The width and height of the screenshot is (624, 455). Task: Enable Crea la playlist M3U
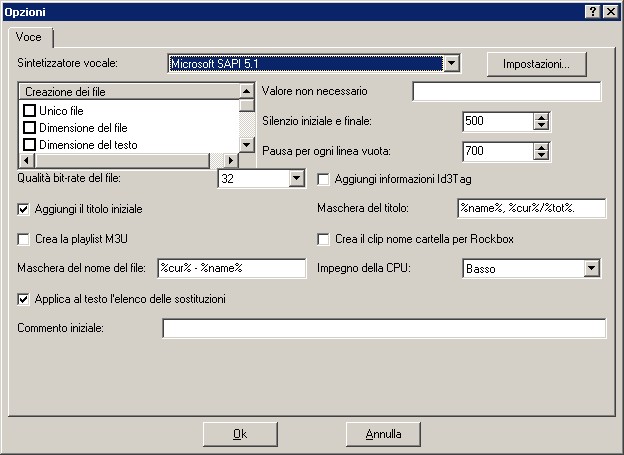click(25, 239)
